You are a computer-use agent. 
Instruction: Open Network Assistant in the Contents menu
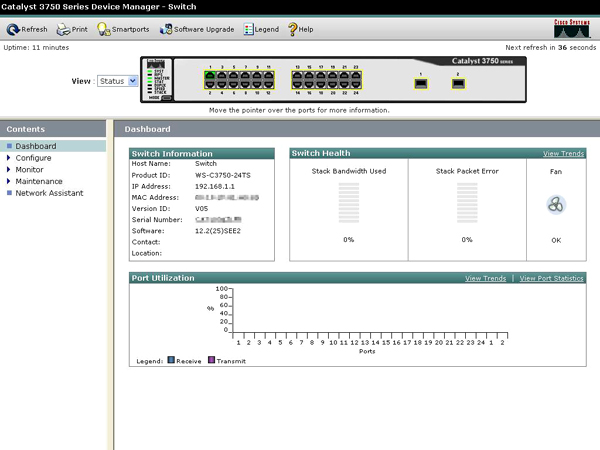(x=49, y=193)
